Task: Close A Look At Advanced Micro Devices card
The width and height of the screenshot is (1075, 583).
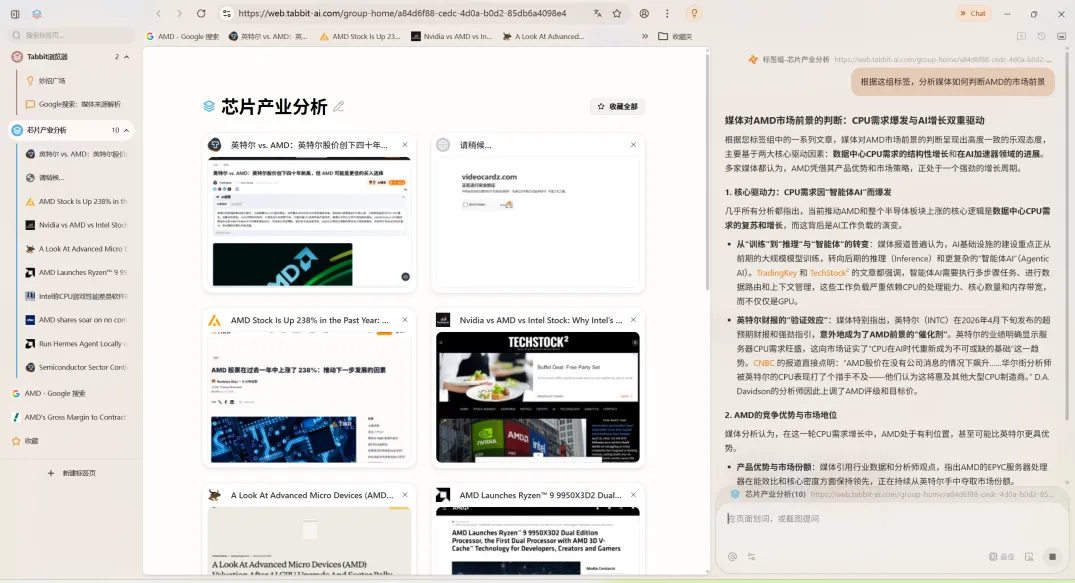Action: [x=405, y=495]
